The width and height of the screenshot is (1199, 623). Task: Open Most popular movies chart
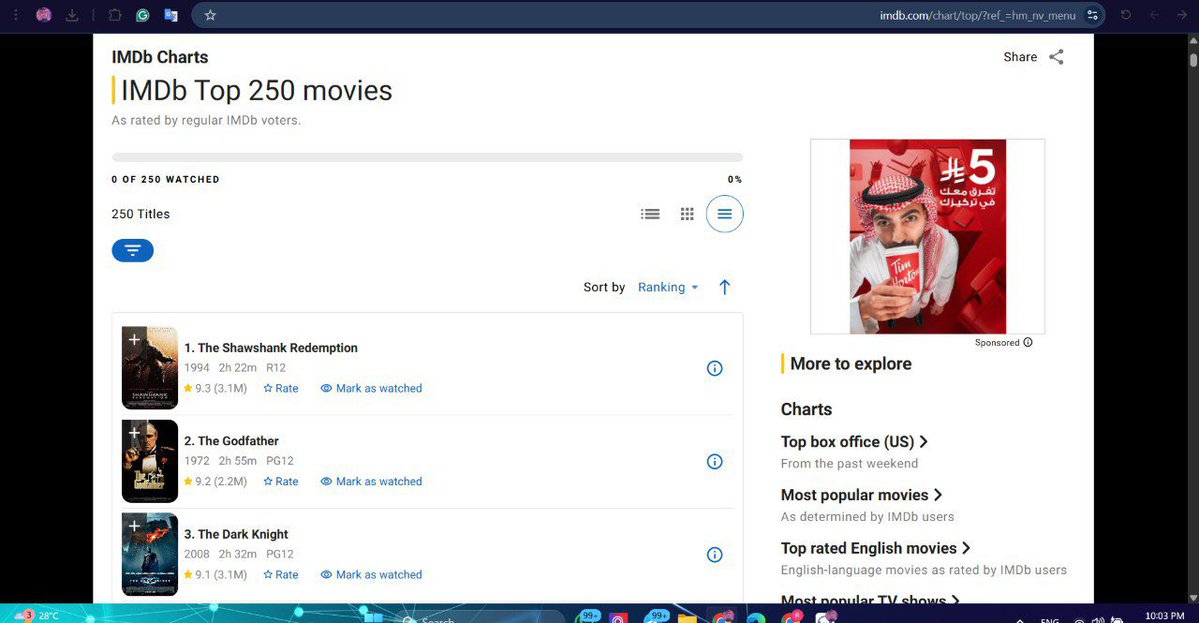862,495
